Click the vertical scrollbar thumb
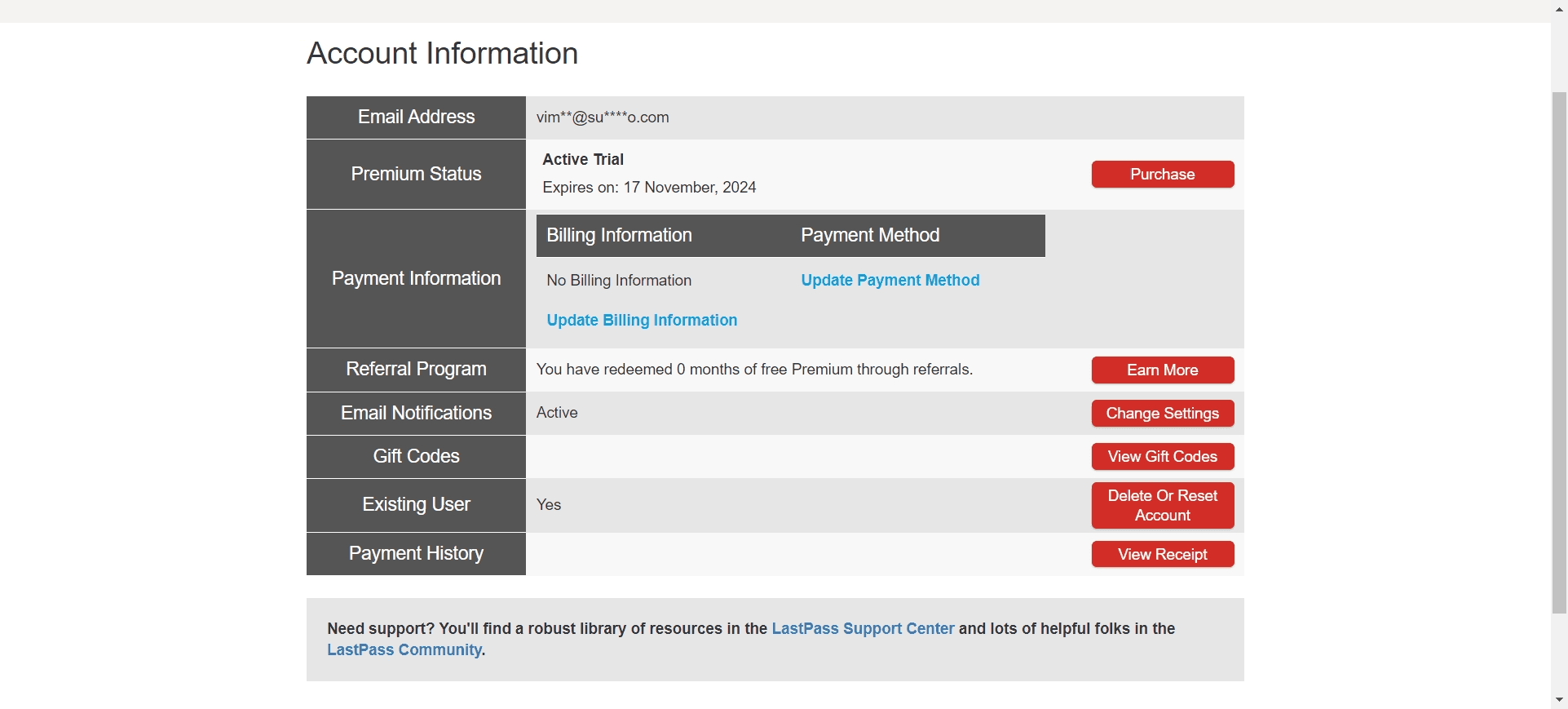 1559,351
